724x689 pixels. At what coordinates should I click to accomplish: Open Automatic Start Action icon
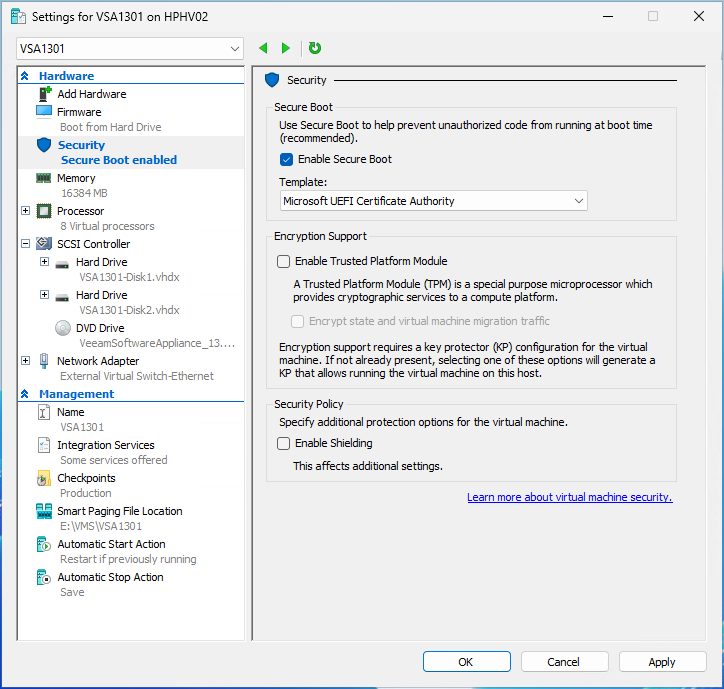click(x=44, y=544)
